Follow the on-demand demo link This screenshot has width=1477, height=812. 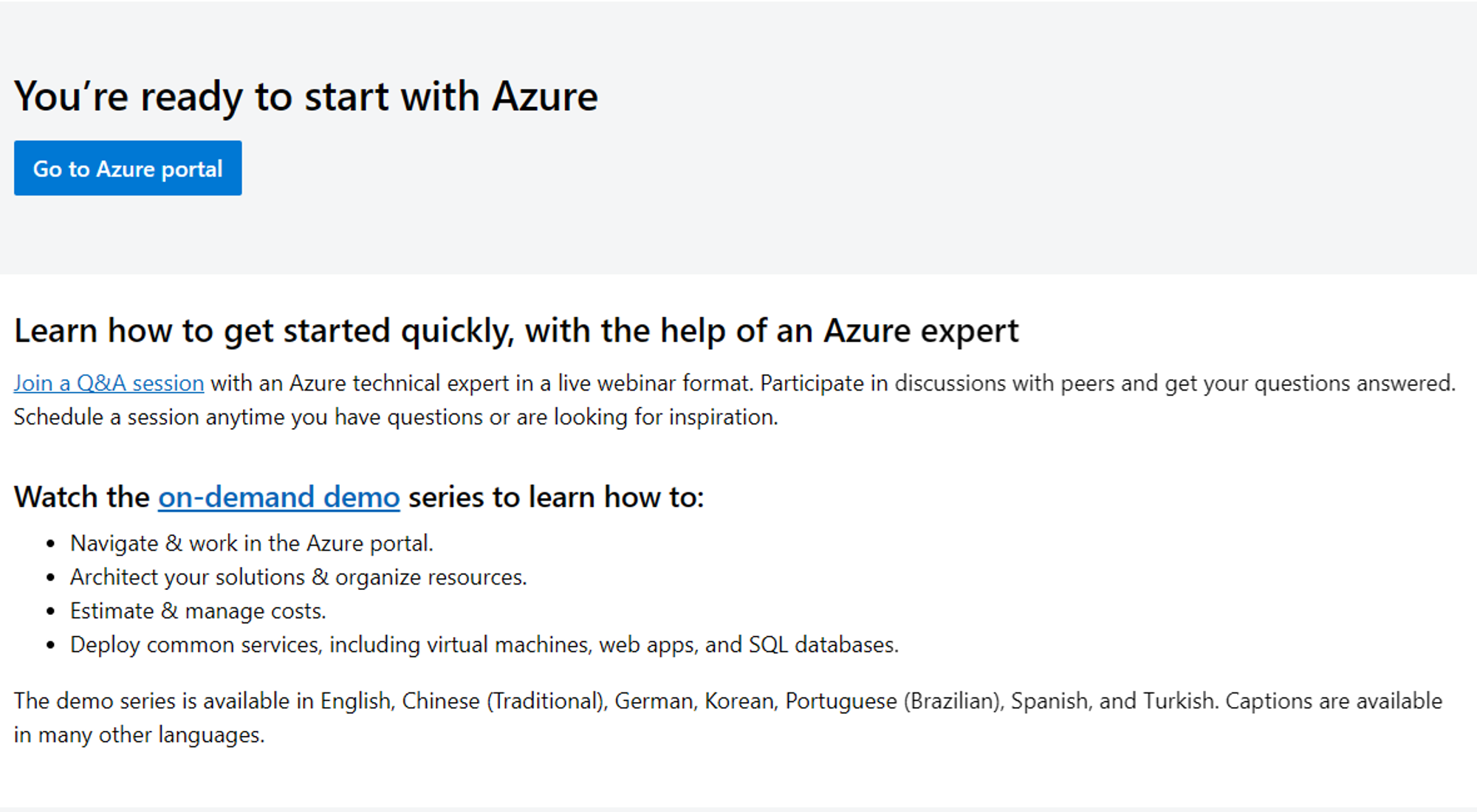(x=279, y=497)
